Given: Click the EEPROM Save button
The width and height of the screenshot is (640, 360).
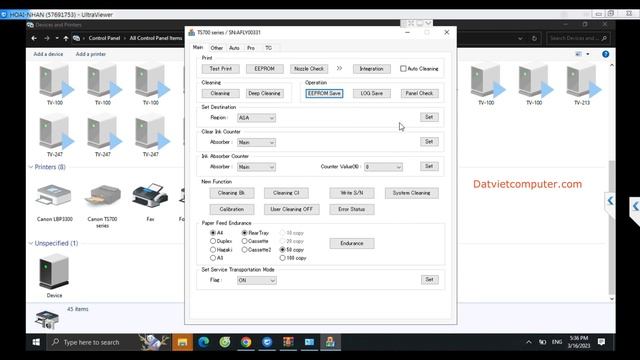Looking at the screenshot, I should coord(324,93).
